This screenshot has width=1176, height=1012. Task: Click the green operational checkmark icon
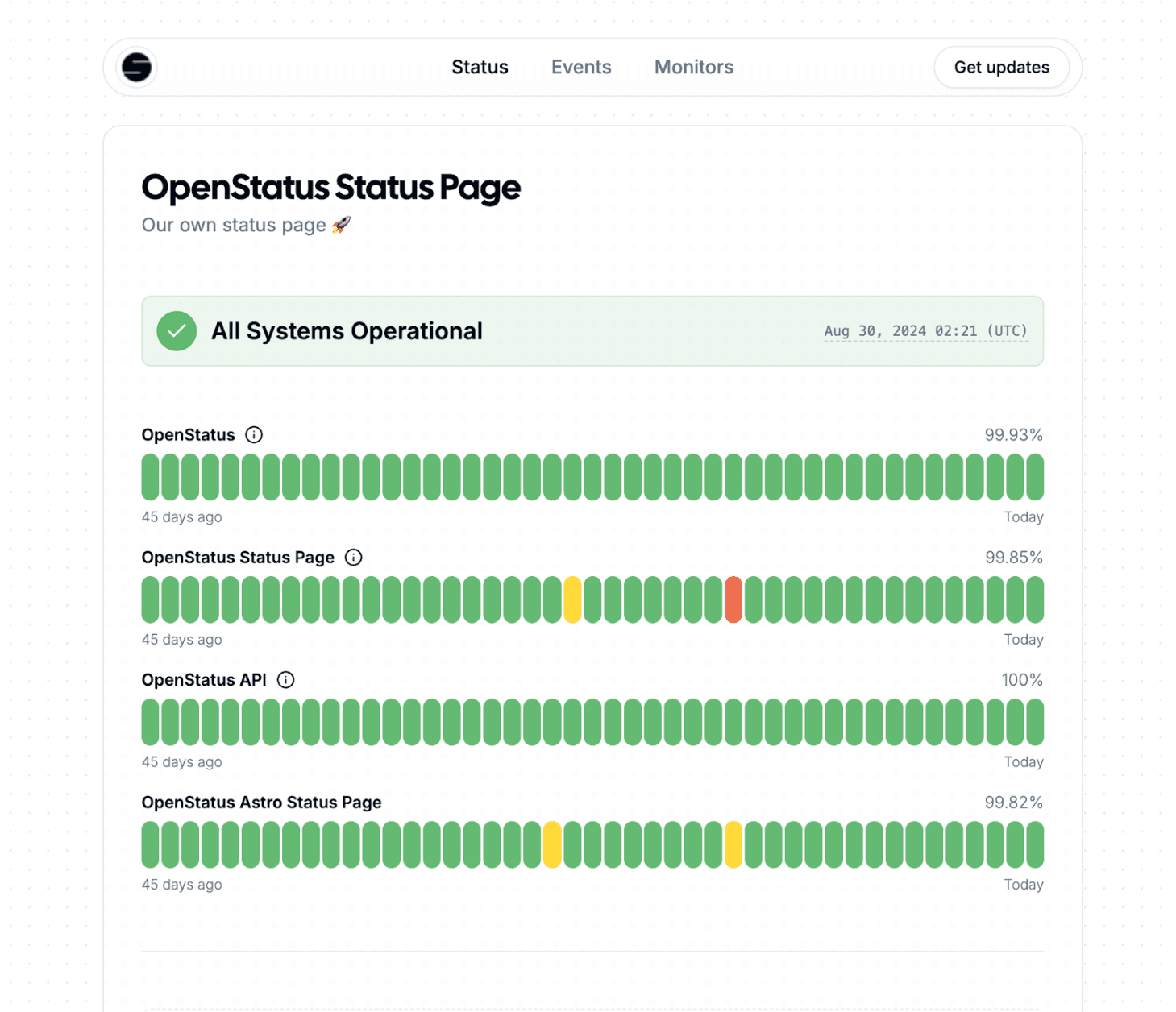pyautogui.click(x=177, y=331)
